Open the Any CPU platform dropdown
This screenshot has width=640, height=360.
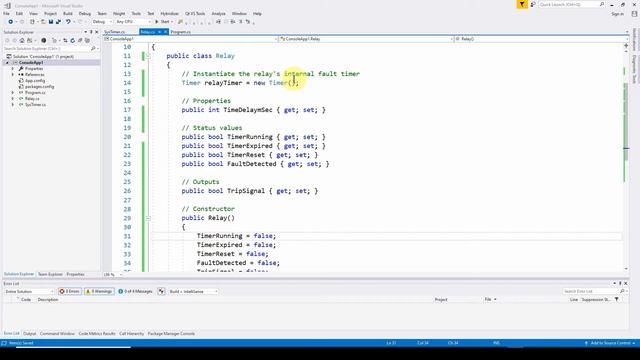(x=133, y=22)
